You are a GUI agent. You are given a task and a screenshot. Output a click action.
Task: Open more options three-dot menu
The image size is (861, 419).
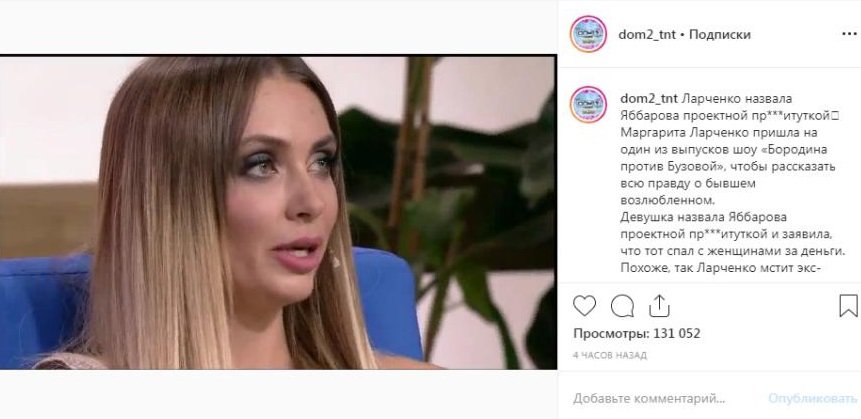(x=849, y=35)
